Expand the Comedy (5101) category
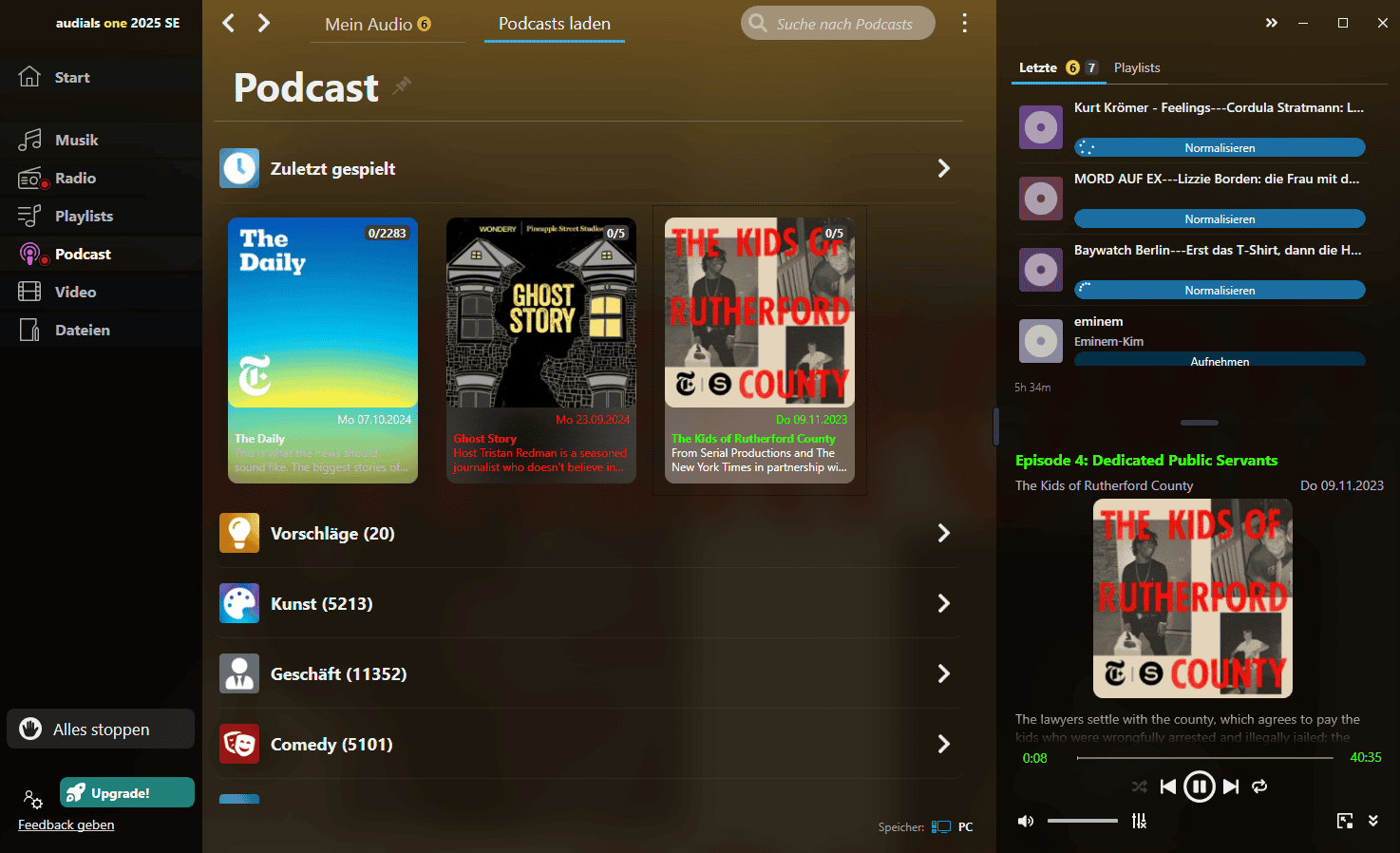Screen dimensions: 1400x853 (x=943, y=744)
